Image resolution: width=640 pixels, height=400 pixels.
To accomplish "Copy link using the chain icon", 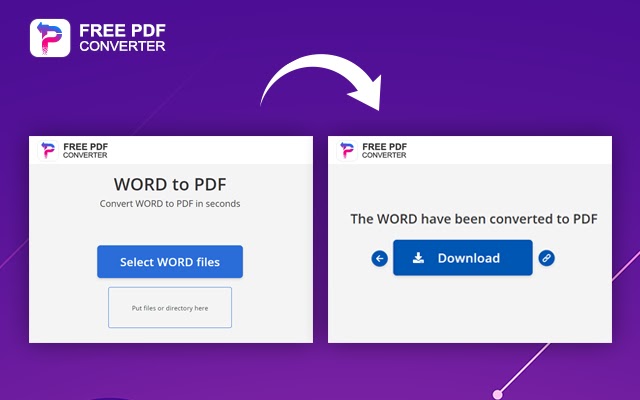I will (x=547, y=258).
